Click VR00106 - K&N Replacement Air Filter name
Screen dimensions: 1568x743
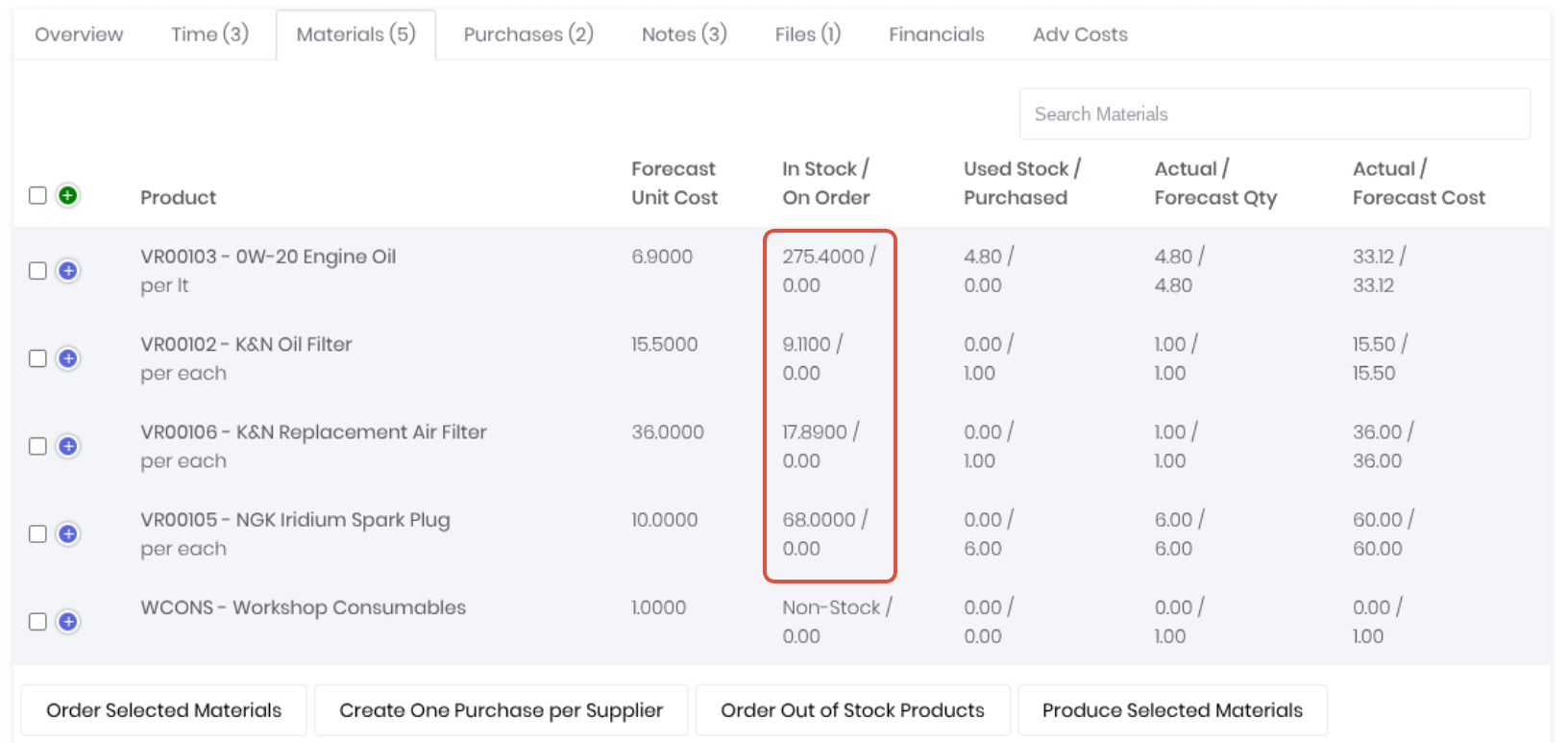coord(313,432)
